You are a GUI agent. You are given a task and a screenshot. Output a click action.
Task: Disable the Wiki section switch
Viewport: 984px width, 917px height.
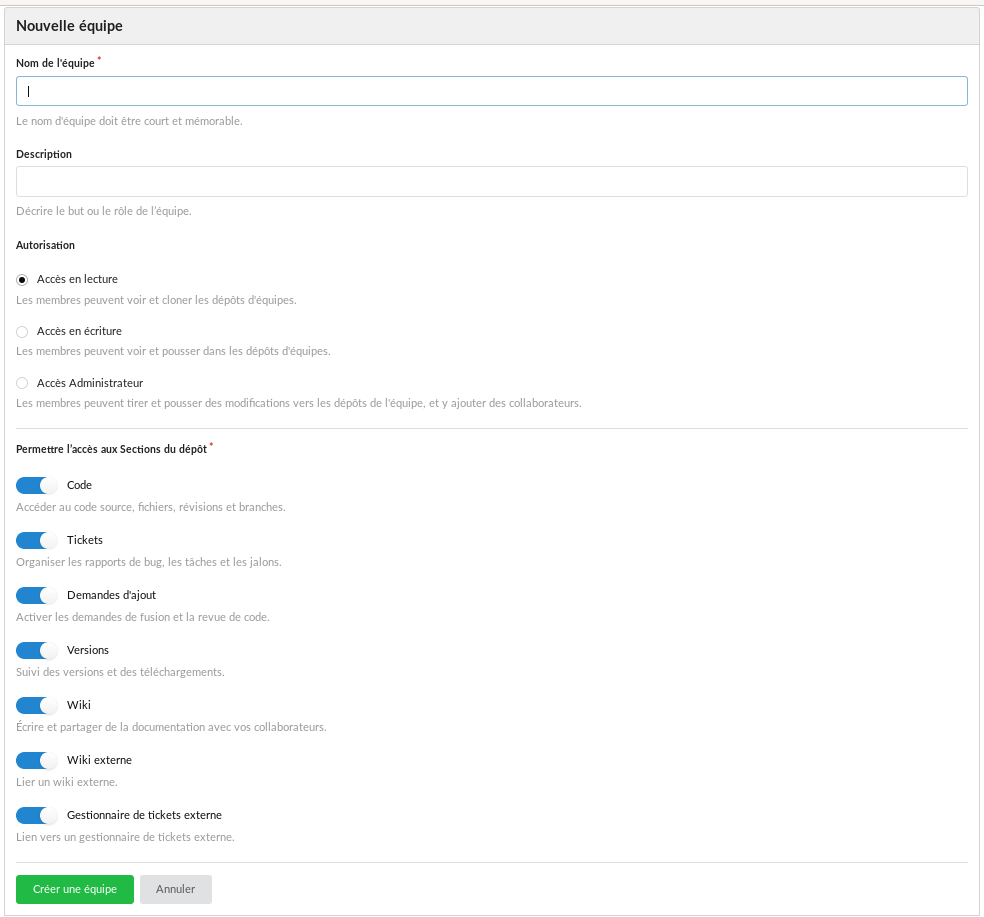[x=37, y=706]
